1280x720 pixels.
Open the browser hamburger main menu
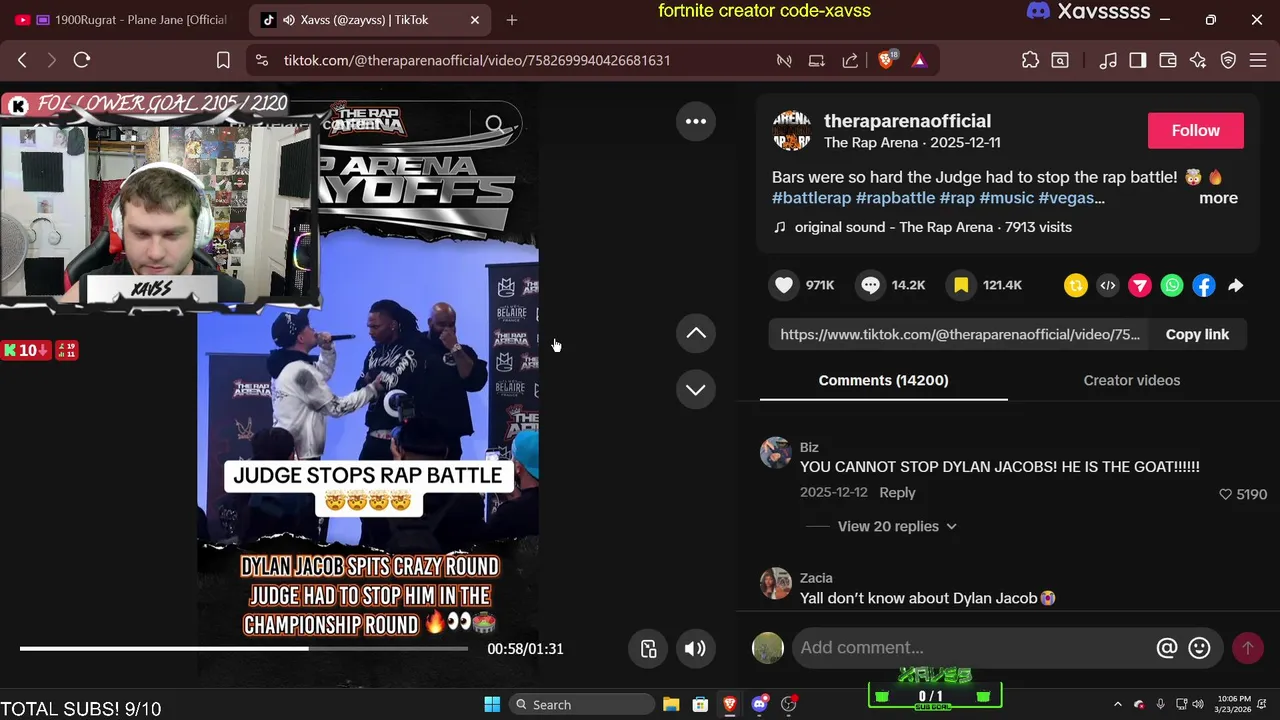pos(1258,60)
